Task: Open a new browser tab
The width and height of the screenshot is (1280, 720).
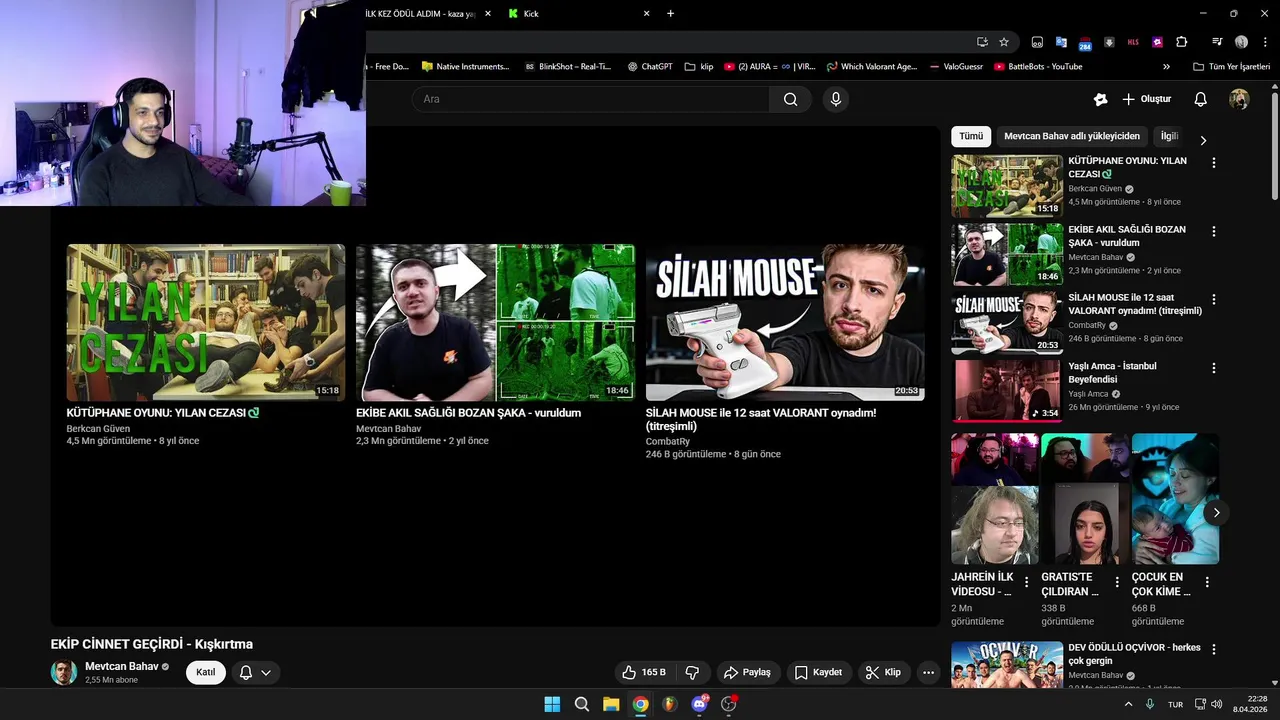Action: (x=670, y=14)
